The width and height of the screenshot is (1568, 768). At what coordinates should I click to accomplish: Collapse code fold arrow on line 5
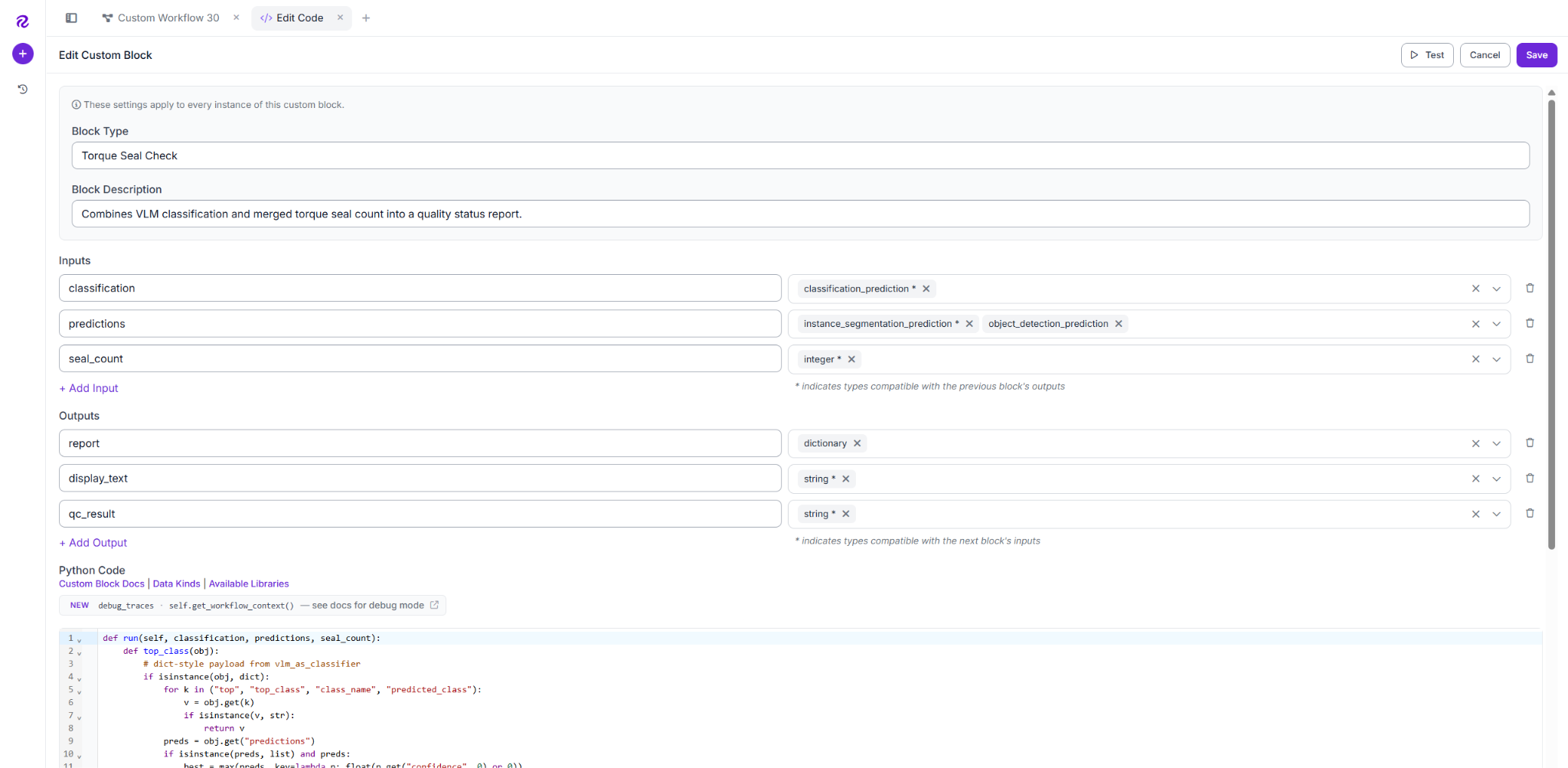click(x=79, y=691)
